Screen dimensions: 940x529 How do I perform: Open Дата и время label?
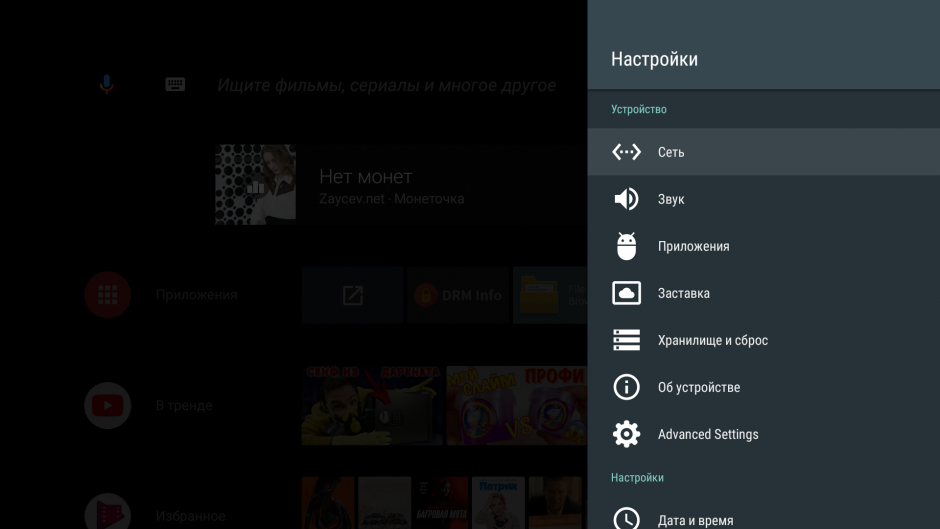coord(695,521)
